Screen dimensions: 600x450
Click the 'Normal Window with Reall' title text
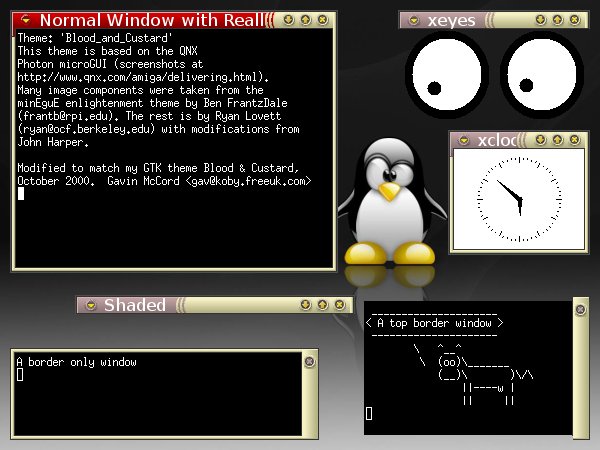click(x=152, y=20)
